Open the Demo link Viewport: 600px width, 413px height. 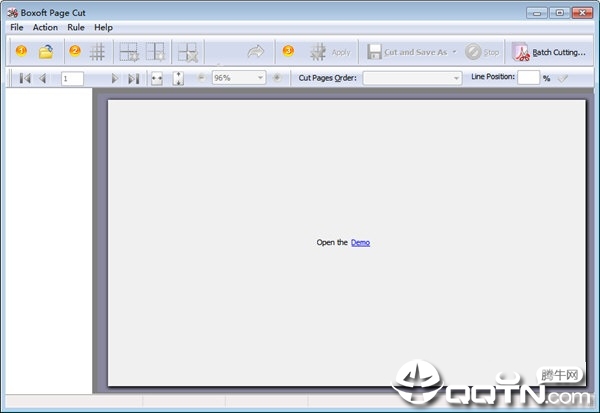pyautogui.click(x=360, y=243)
